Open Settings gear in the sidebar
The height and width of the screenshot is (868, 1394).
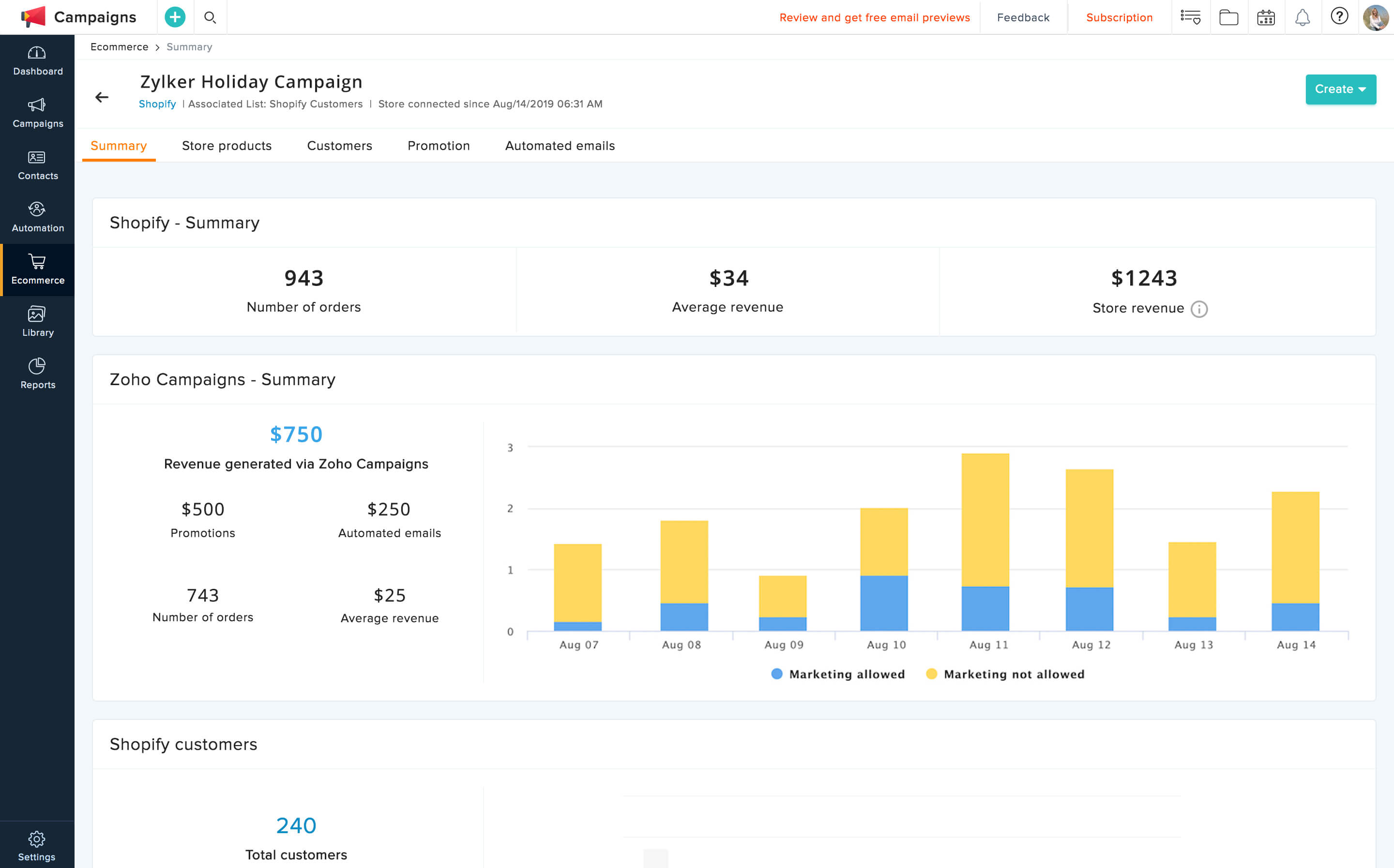pyautogui.click(x=37, y=846)
